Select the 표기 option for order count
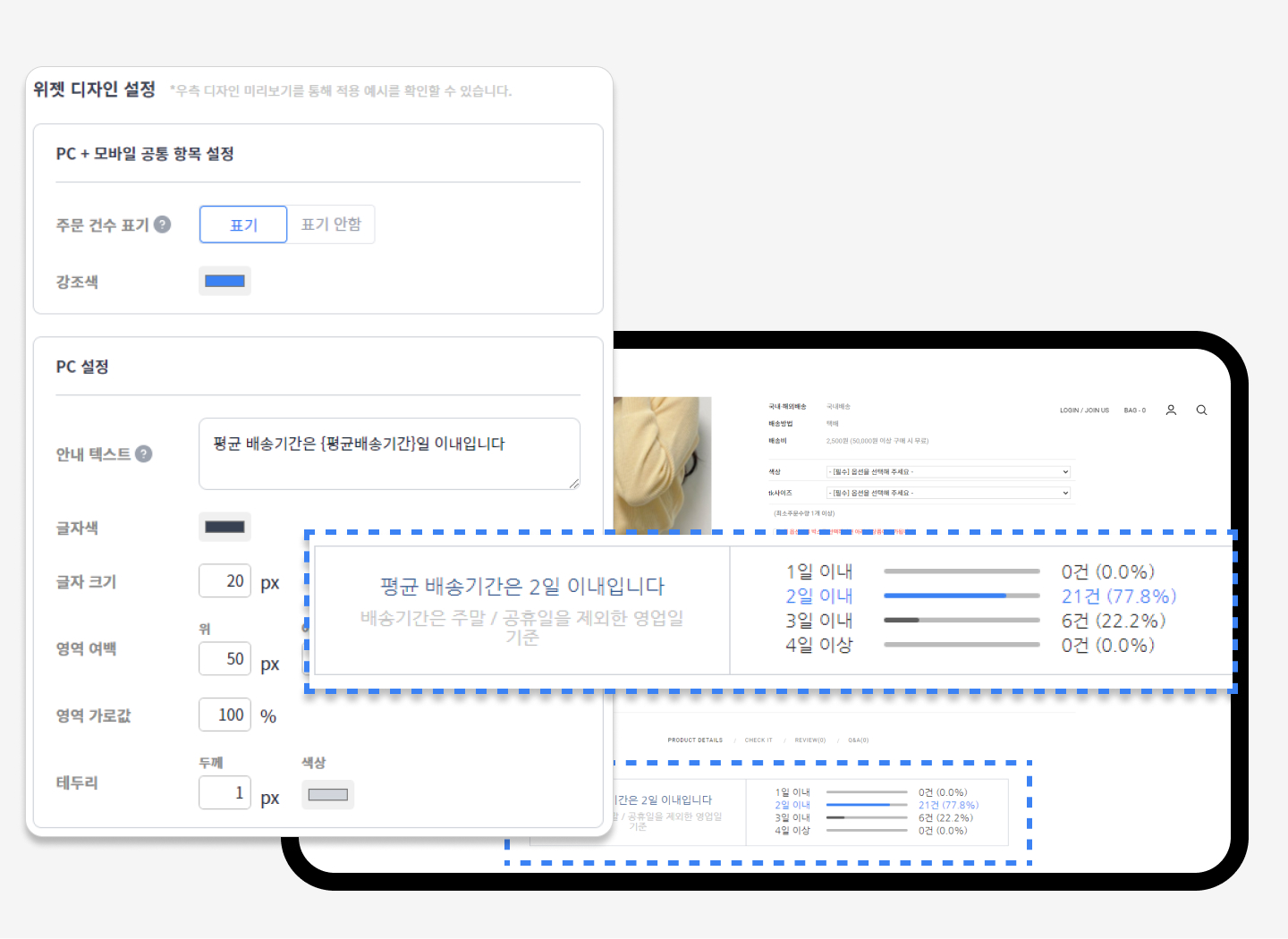This screenshot has width=1288, height=939. point(243,224)
